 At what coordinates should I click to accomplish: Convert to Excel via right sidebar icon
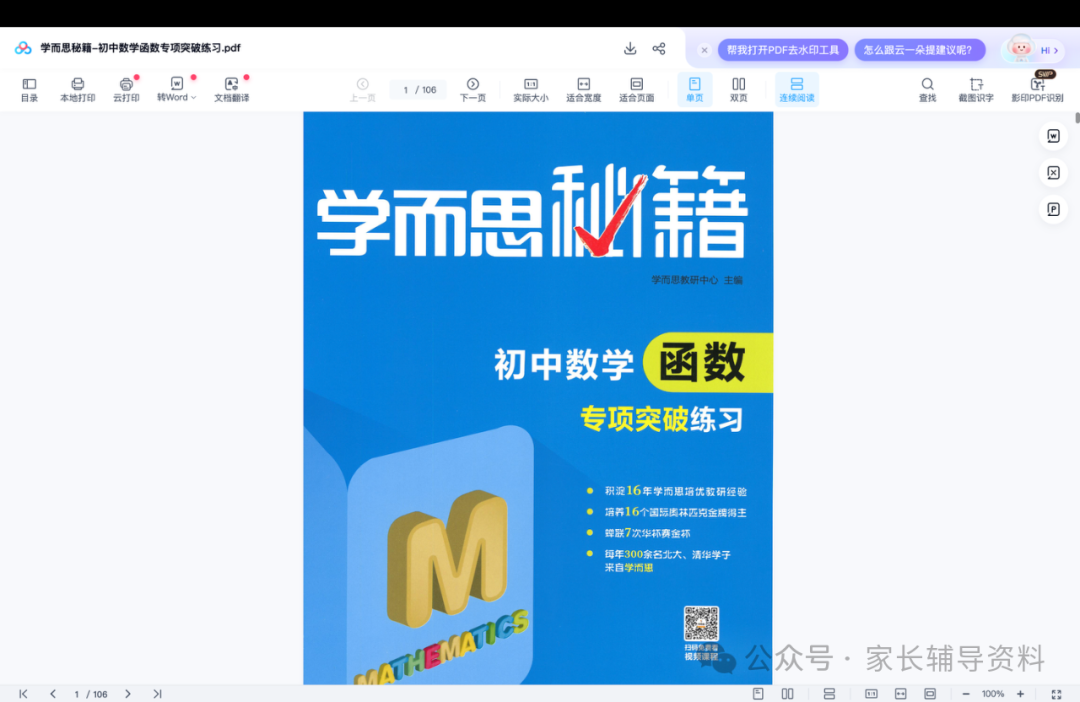[1053, 172]
